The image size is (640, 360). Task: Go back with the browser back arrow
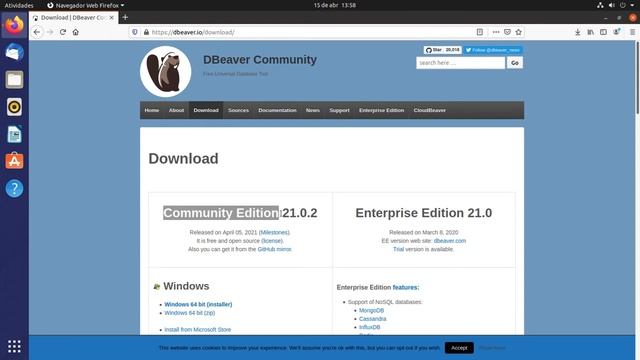click(37, 32)
